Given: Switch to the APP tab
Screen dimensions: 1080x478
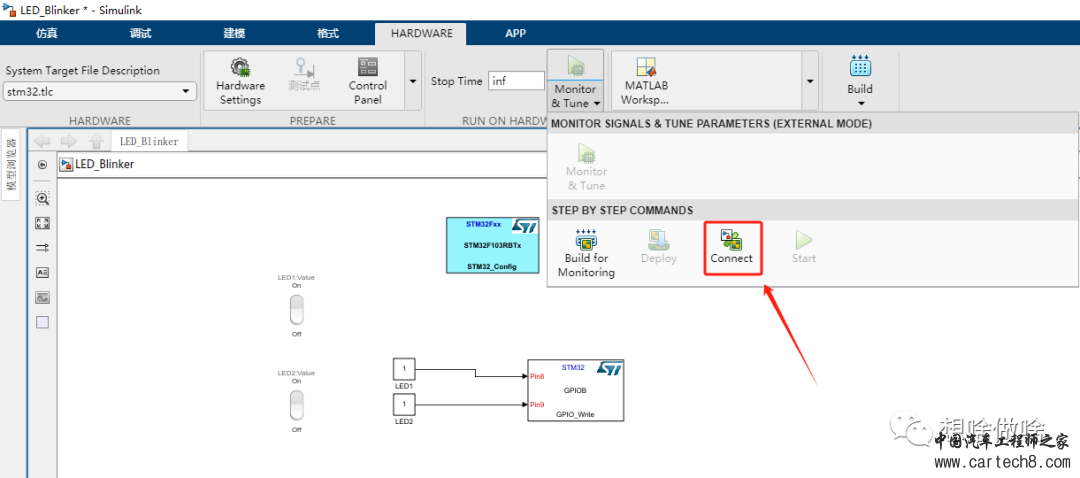Looking at the screenshot, I should pyautogui.click(x=516, y=33).
